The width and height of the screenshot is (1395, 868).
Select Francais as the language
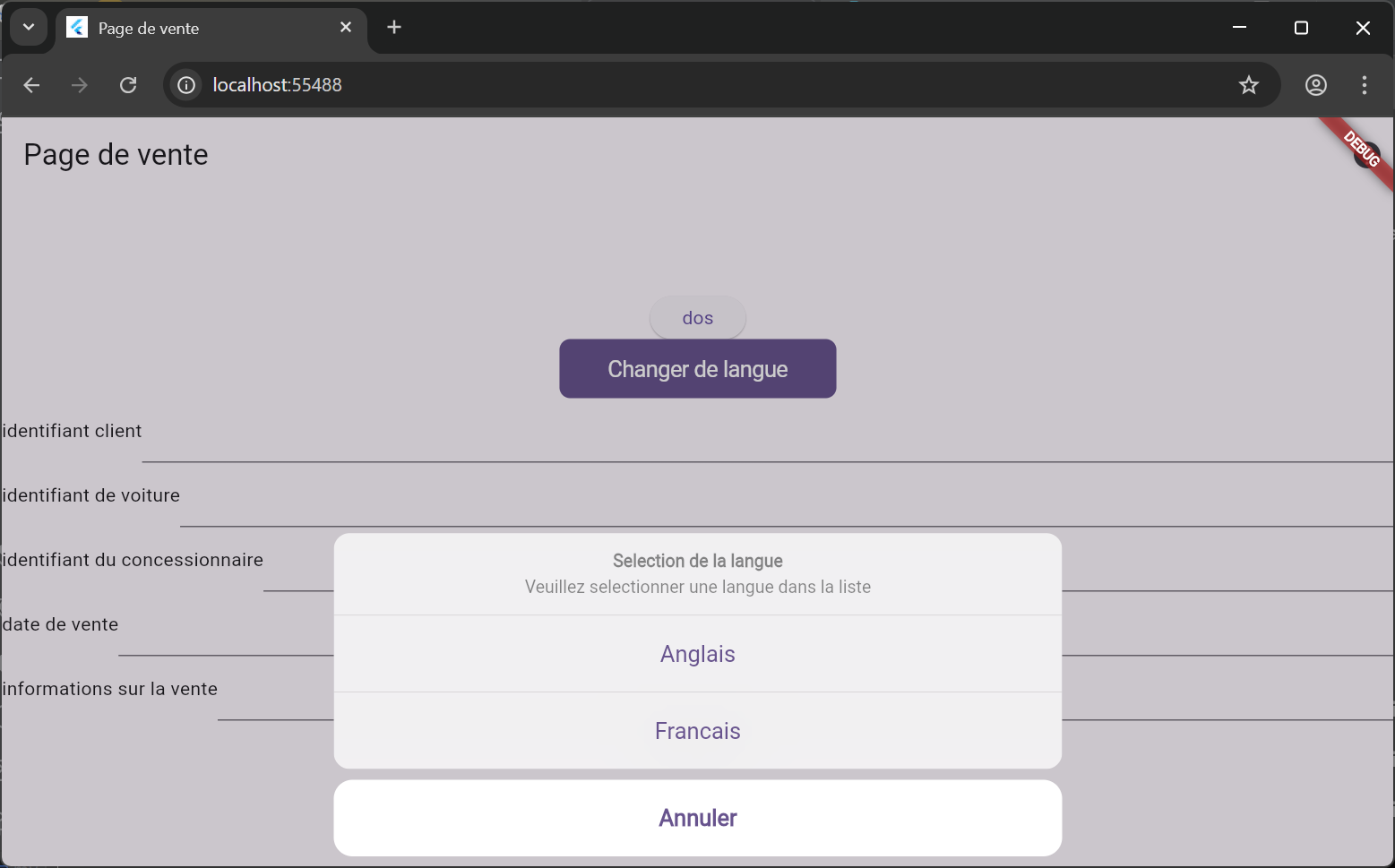click(697, 730)
